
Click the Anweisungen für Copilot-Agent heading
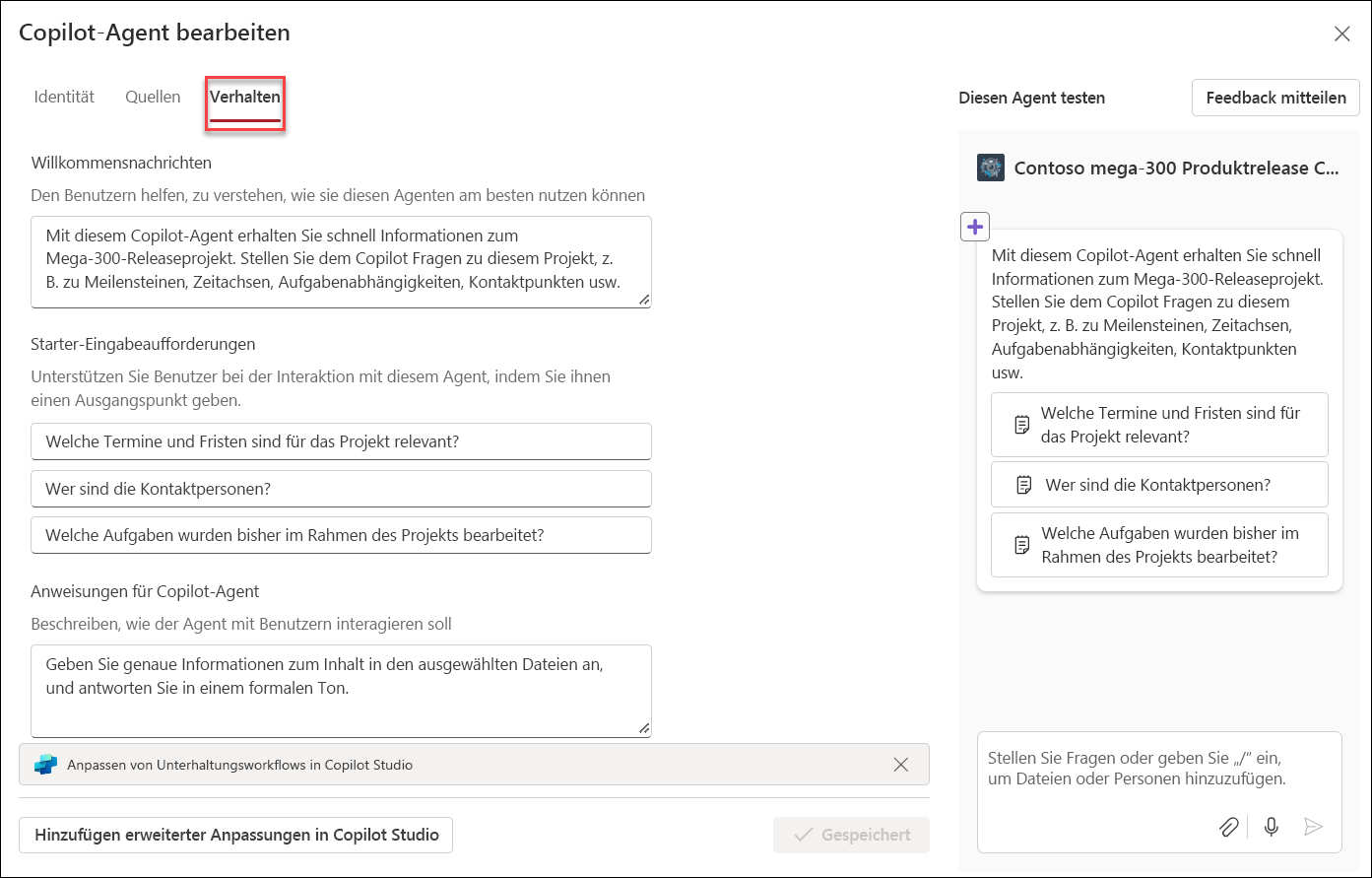click(145, 591)
